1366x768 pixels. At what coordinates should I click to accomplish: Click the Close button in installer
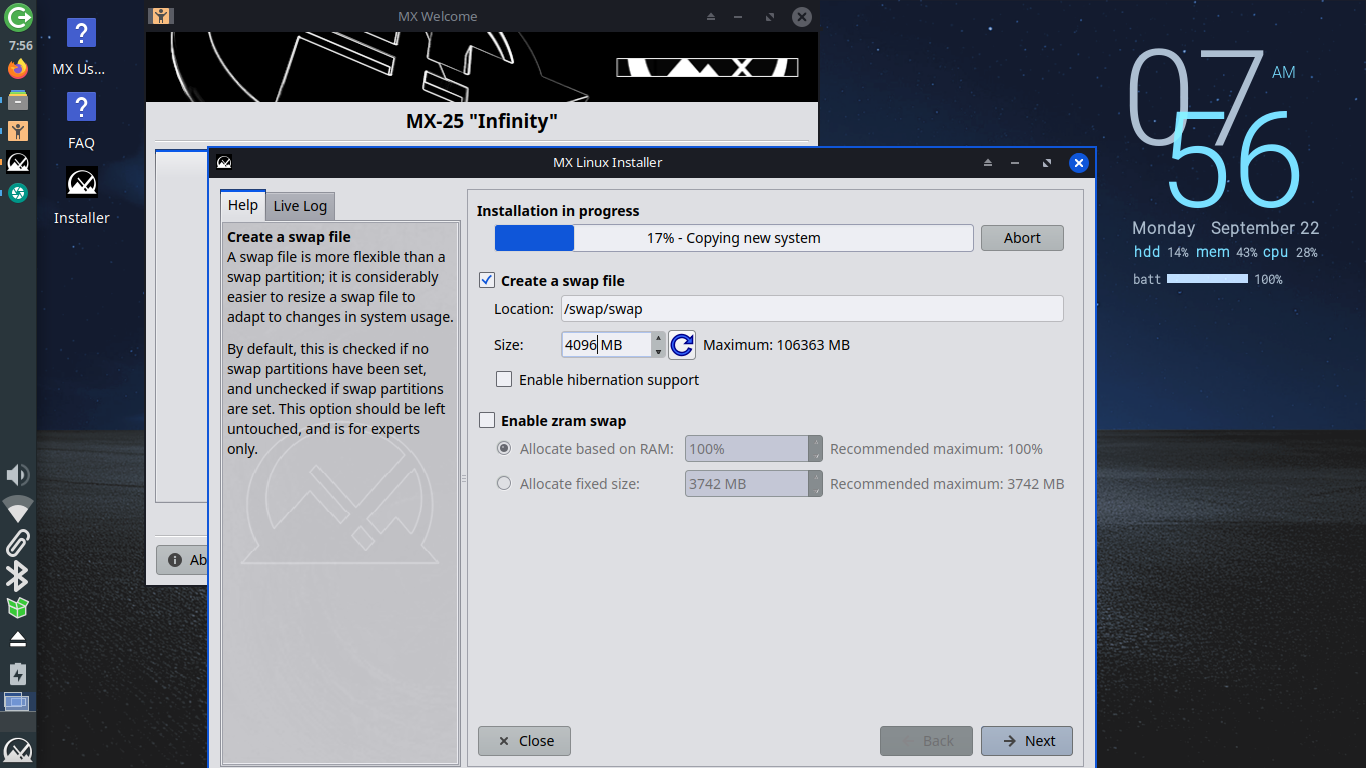(524, 741)
